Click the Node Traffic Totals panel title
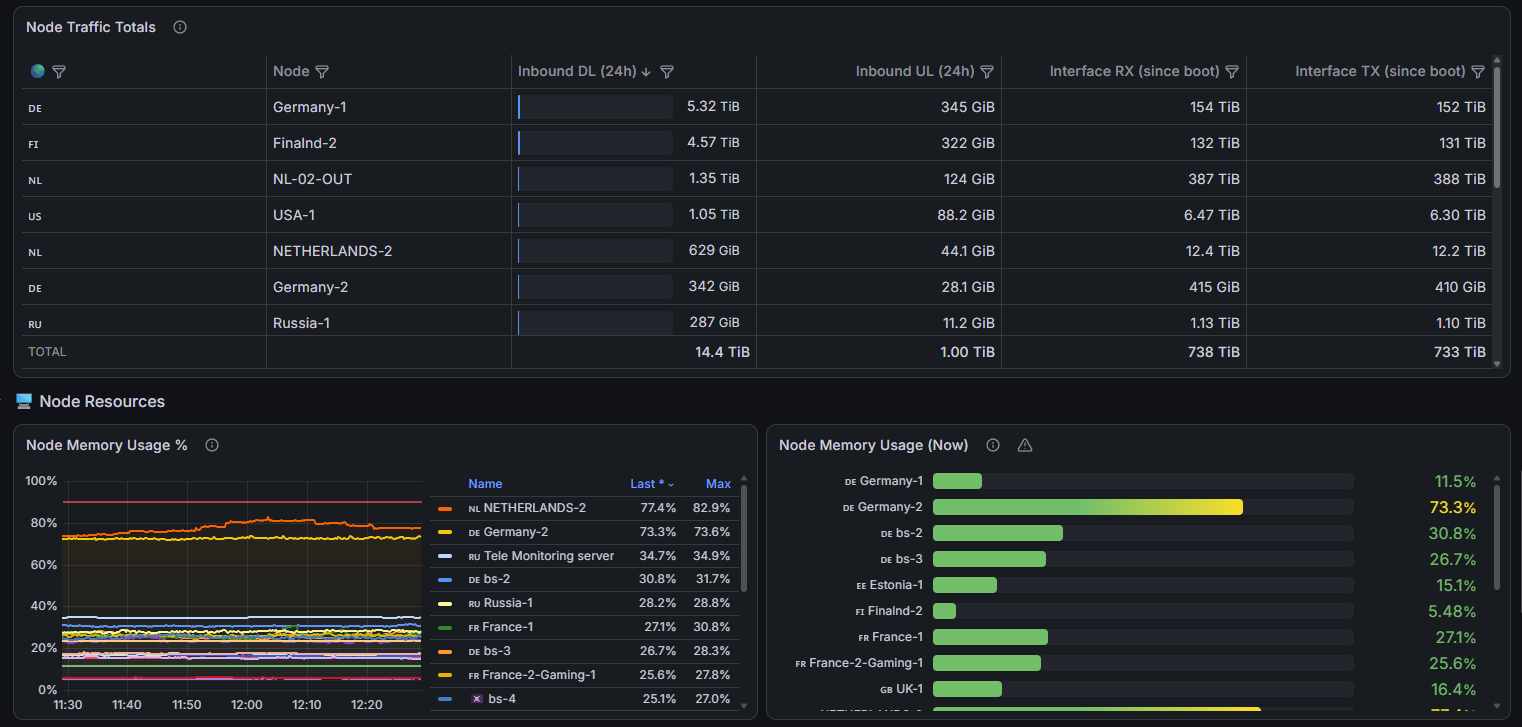The height and width of the screenshot is (727, 1522). coord(91,27)
